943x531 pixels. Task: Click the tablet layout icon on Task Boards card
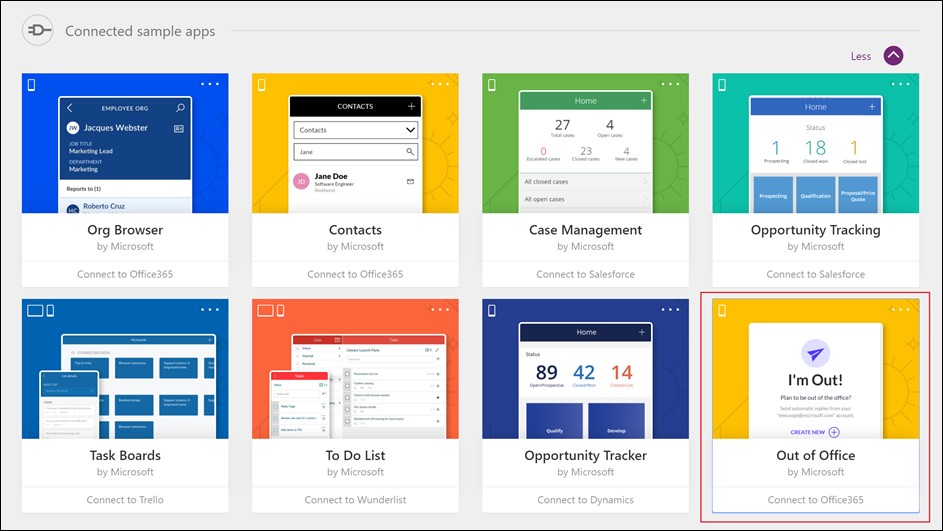pyautogui.click(x=35, y=311)
